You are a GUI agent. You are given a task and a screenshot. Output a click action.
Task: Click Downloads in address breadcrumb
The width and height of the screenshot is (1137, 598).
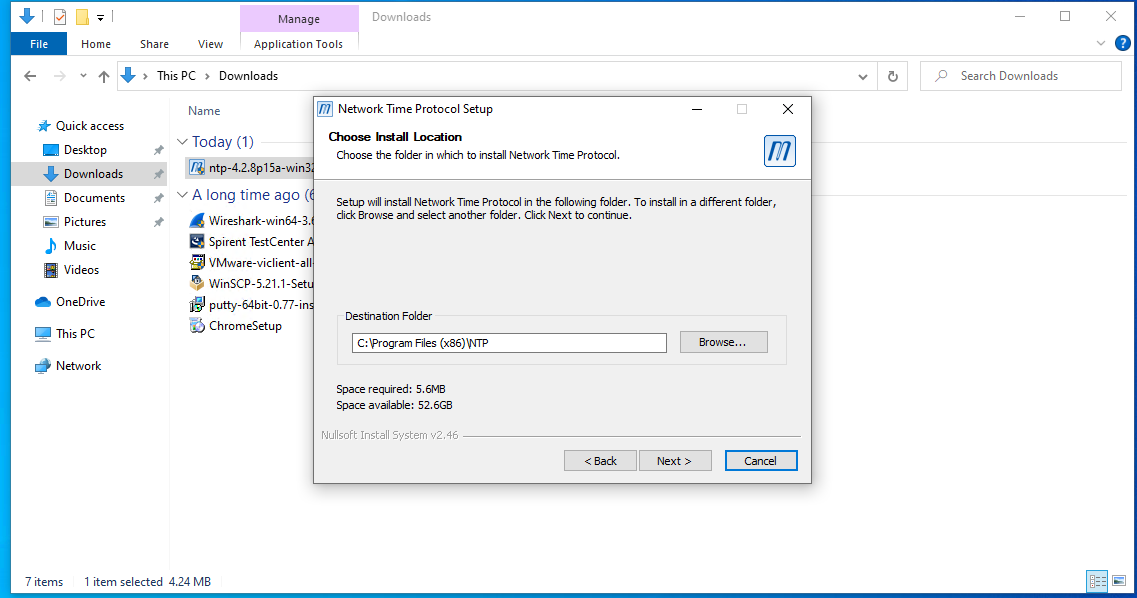249,76
